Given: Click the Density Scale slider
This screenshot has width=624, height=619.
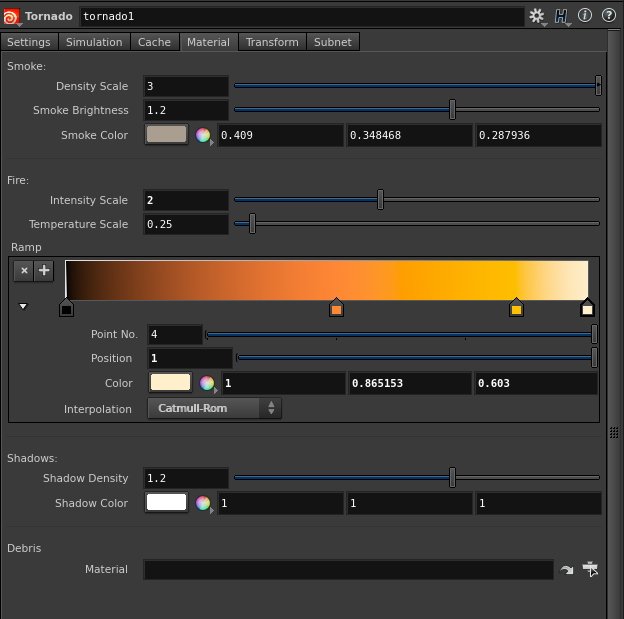Looking at the screenshot, I should point(417,86).
